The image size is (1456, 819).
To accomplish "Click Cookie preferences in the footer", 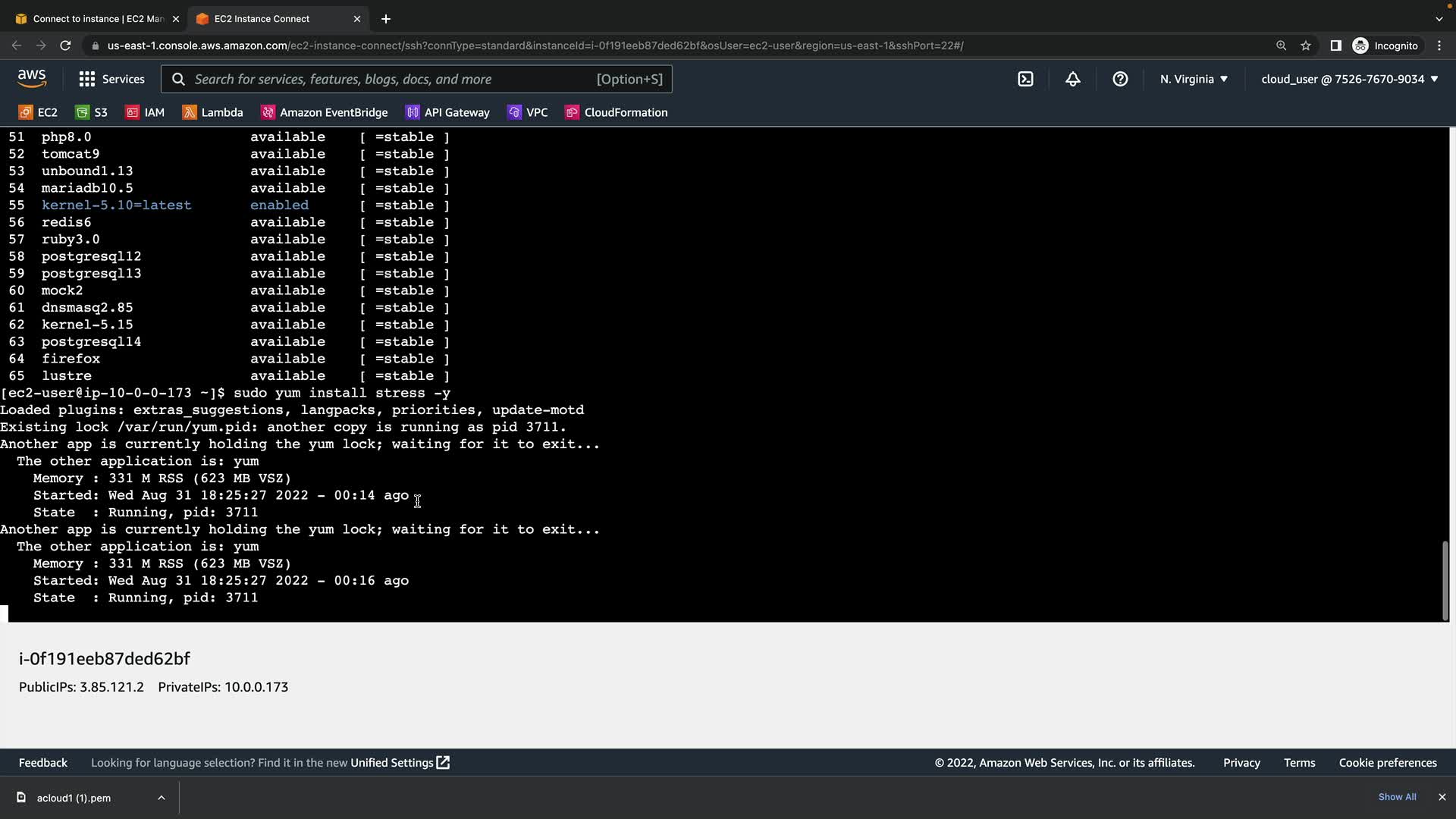I will [x=1387, y=763].
